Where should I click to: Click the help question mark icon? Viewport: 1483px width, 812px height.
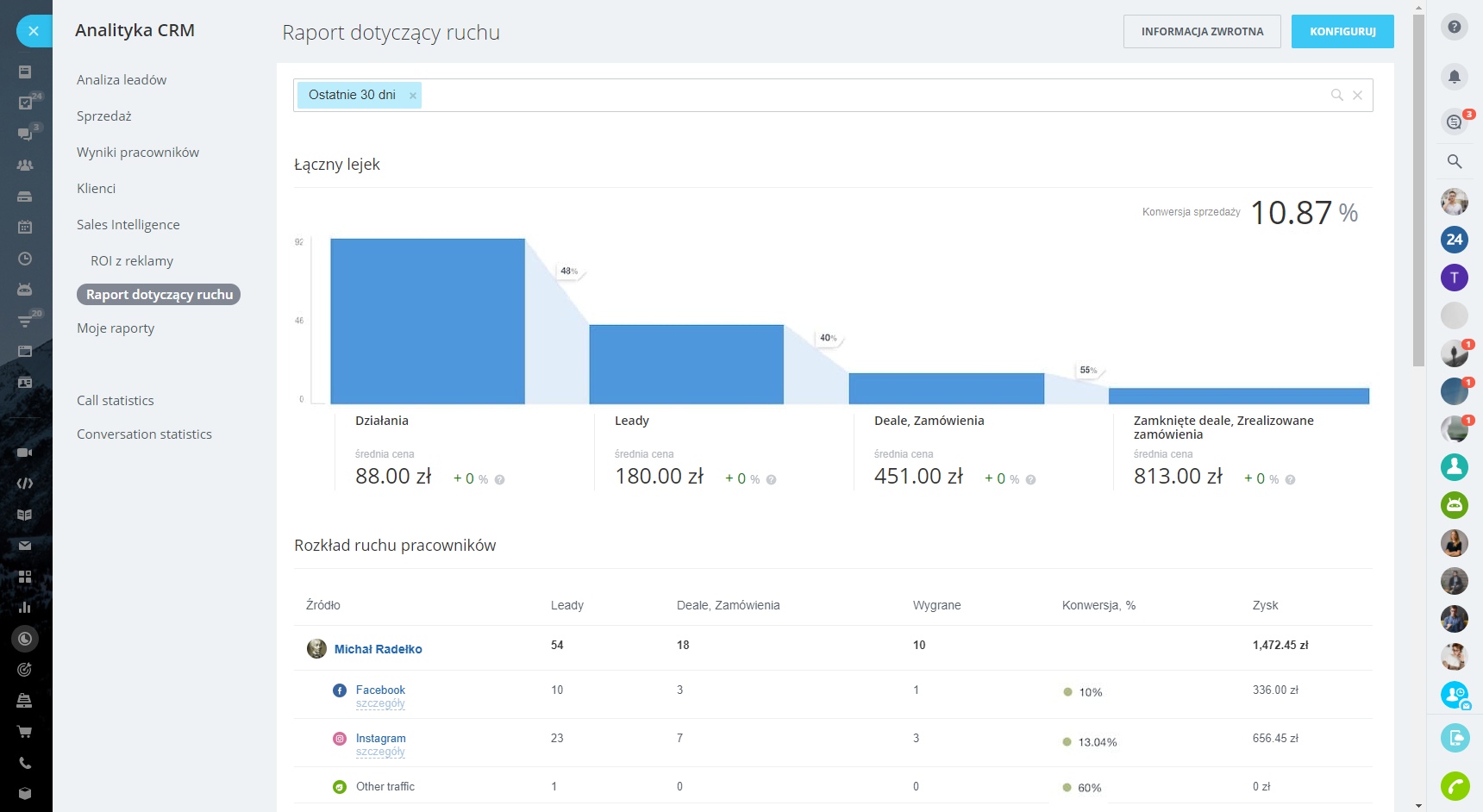1454,27
